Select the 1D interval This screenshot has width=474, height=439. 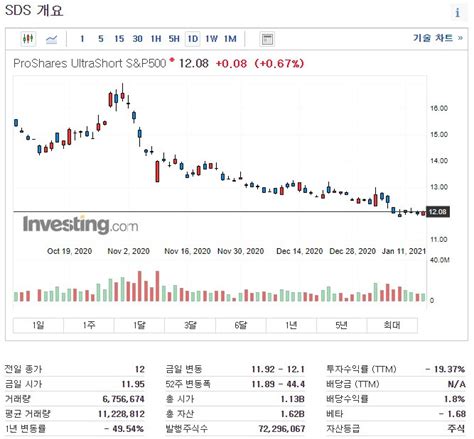coord(193,39)
